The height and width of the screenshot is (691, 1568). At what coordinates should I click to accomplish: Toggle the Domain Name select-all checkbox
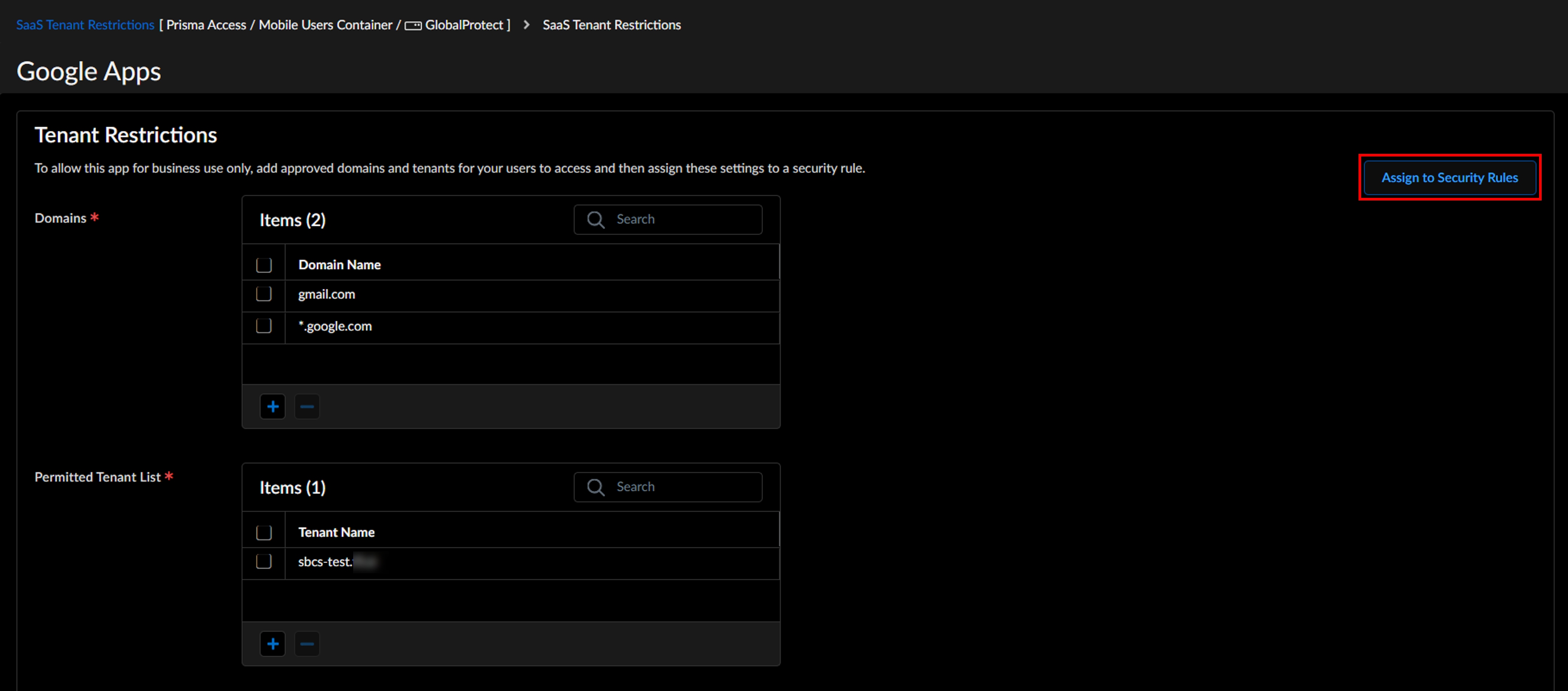click(x=264, y=265)
